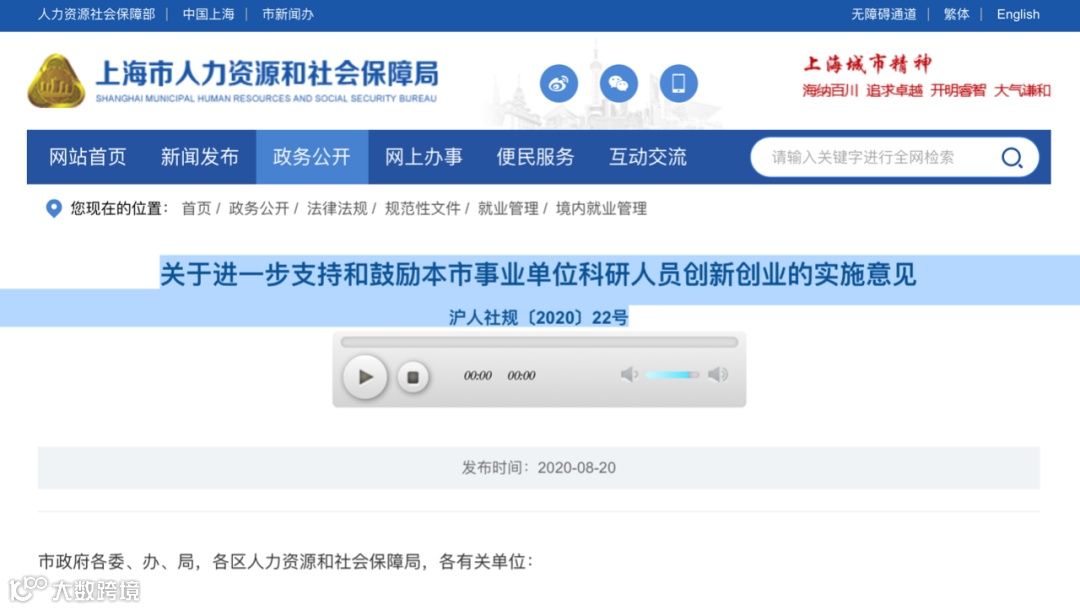Go to 就业管理 in breadcrumb

click(508, 209)
